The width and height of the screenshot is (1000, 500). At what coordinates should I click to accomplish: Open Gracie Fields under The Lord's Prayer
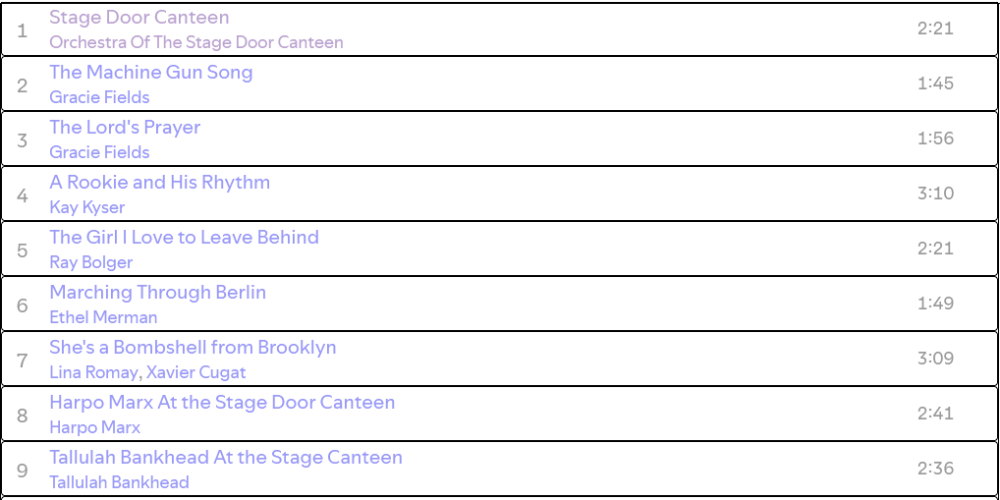100,153
